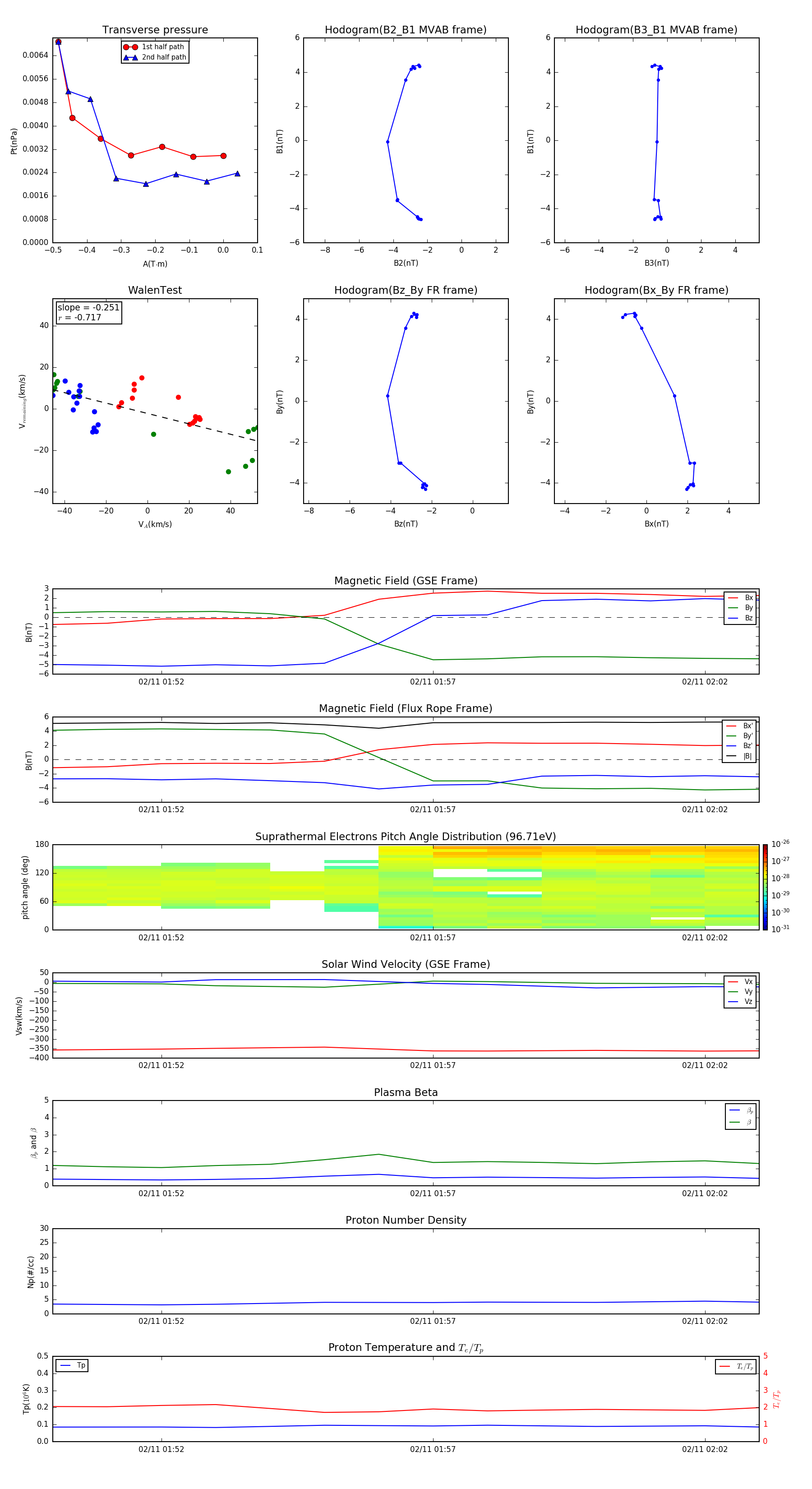
Task: Click the Suprathermal Electrons Pitch Angle Distribution title
Action: (x=406, y=837)
